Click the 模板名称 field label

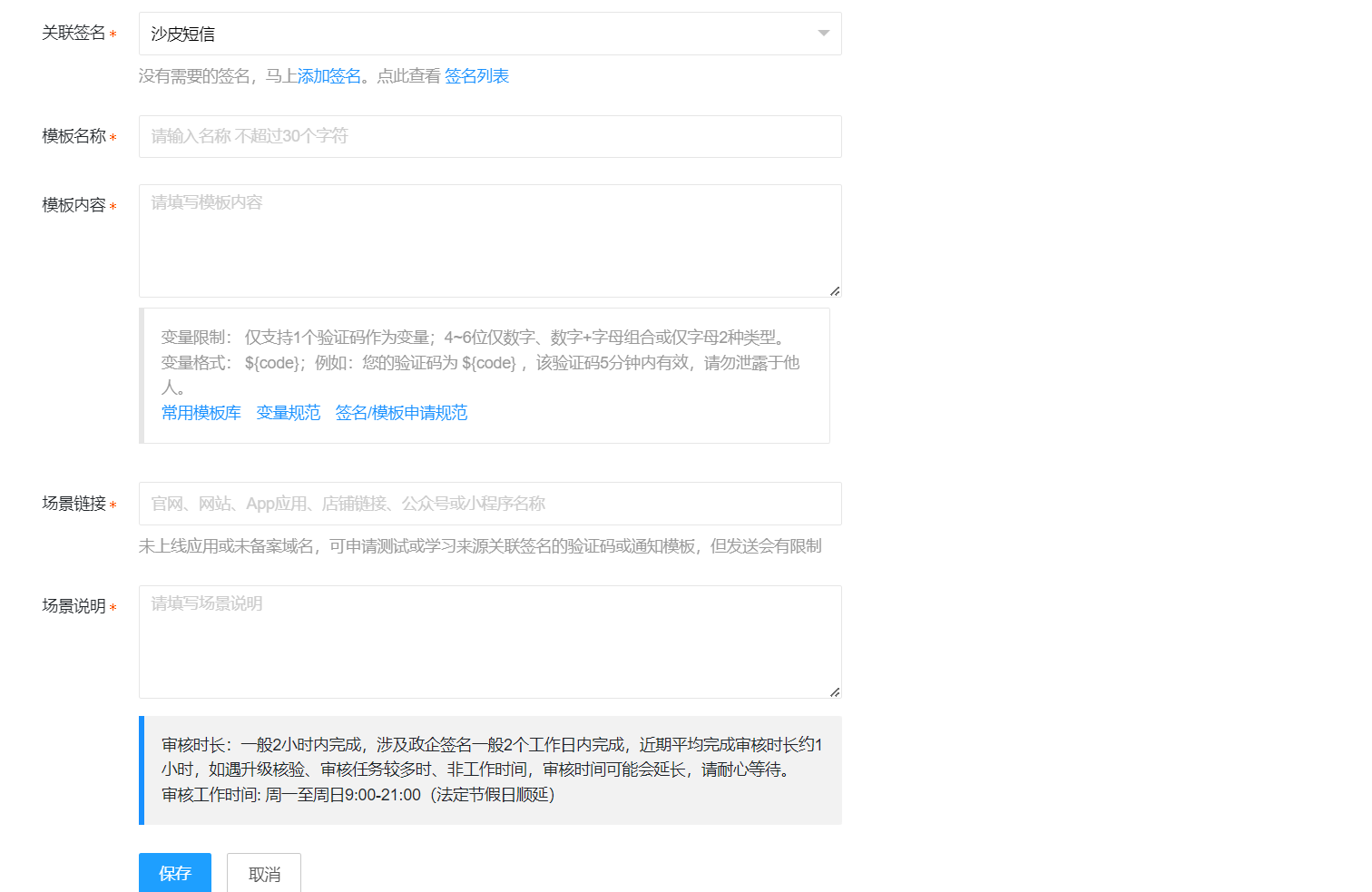tap(73, 136)
